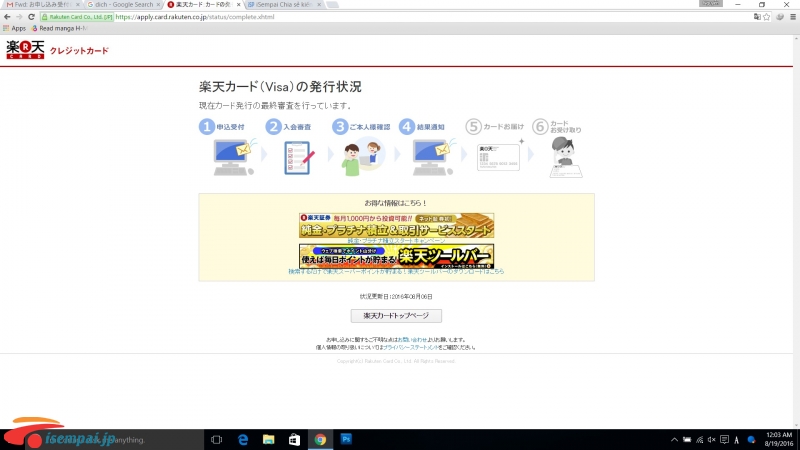Image resolution: width=800 pixels, height=450 pixels.
Task: Open the Apps bookmarks shortcut
Action: pos(14,29)
